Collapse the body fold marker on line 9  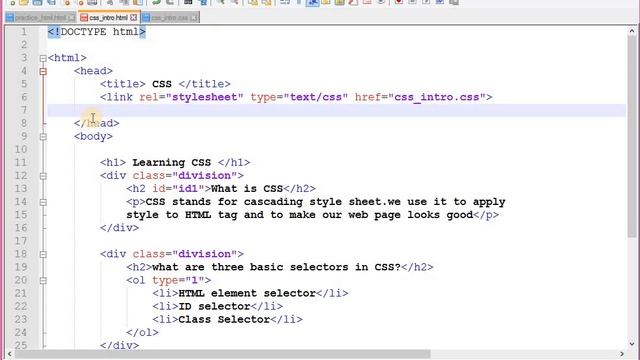(x=43, y=137)
